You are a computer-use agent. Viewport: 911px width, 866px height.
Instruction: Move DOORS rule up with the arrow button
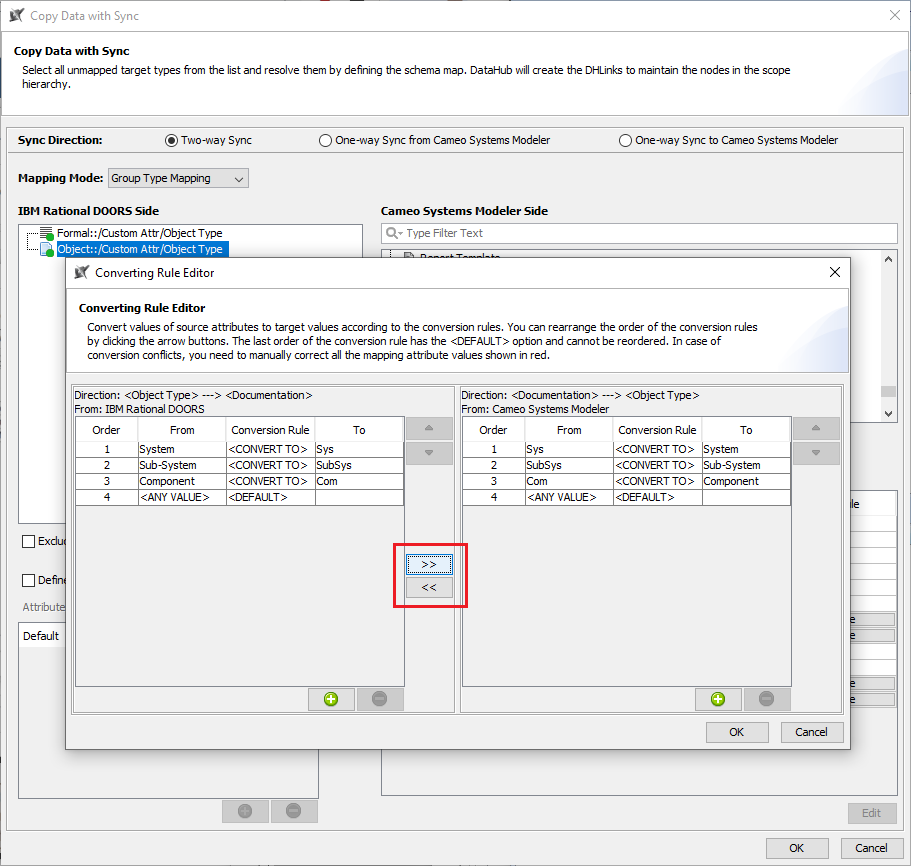[x=429, y=428]
